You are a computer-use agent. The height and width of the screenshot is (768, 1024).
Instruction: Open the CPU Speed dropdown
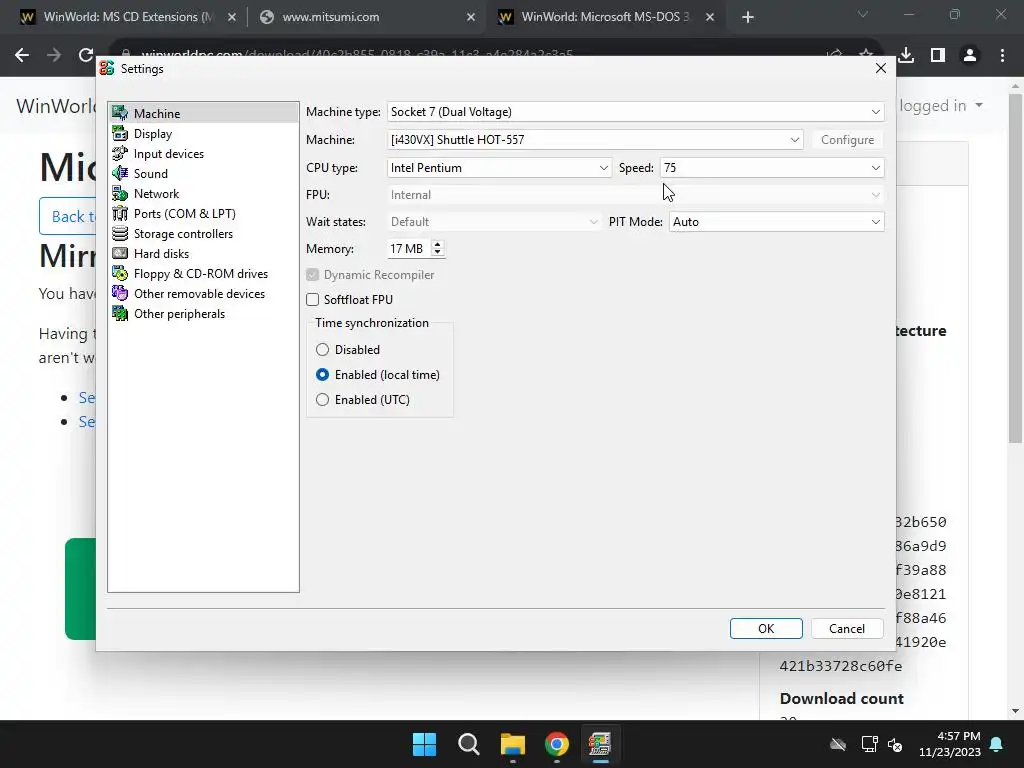click(772, 168)
